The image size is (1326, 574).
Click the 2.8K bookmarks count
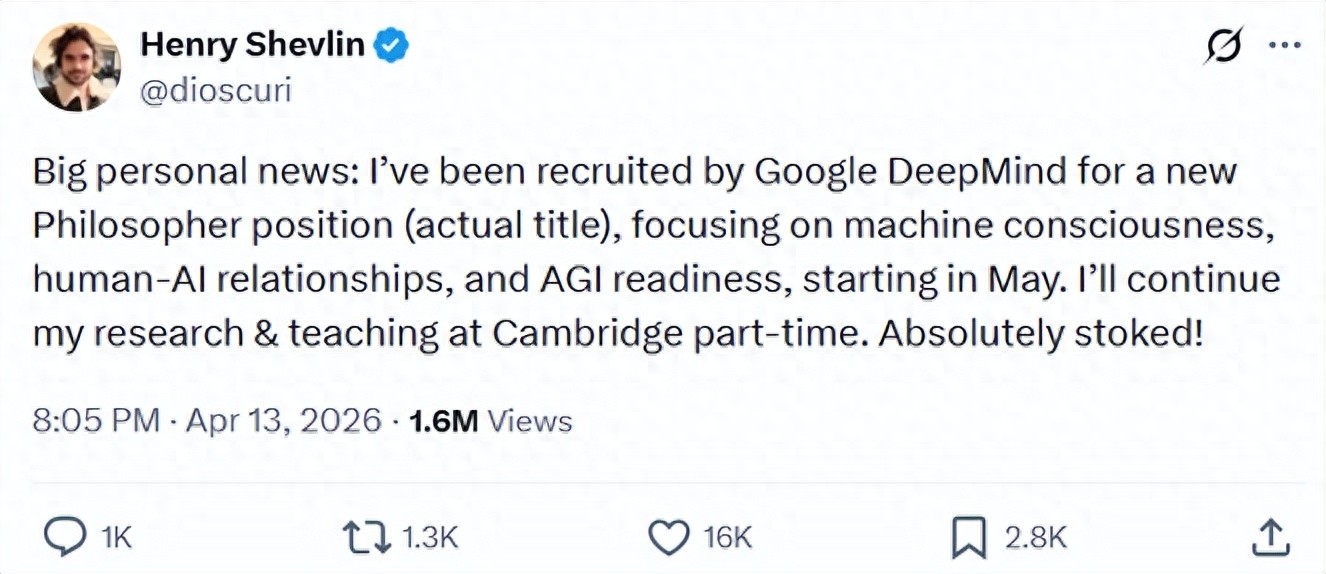(x=1035, y=538)
